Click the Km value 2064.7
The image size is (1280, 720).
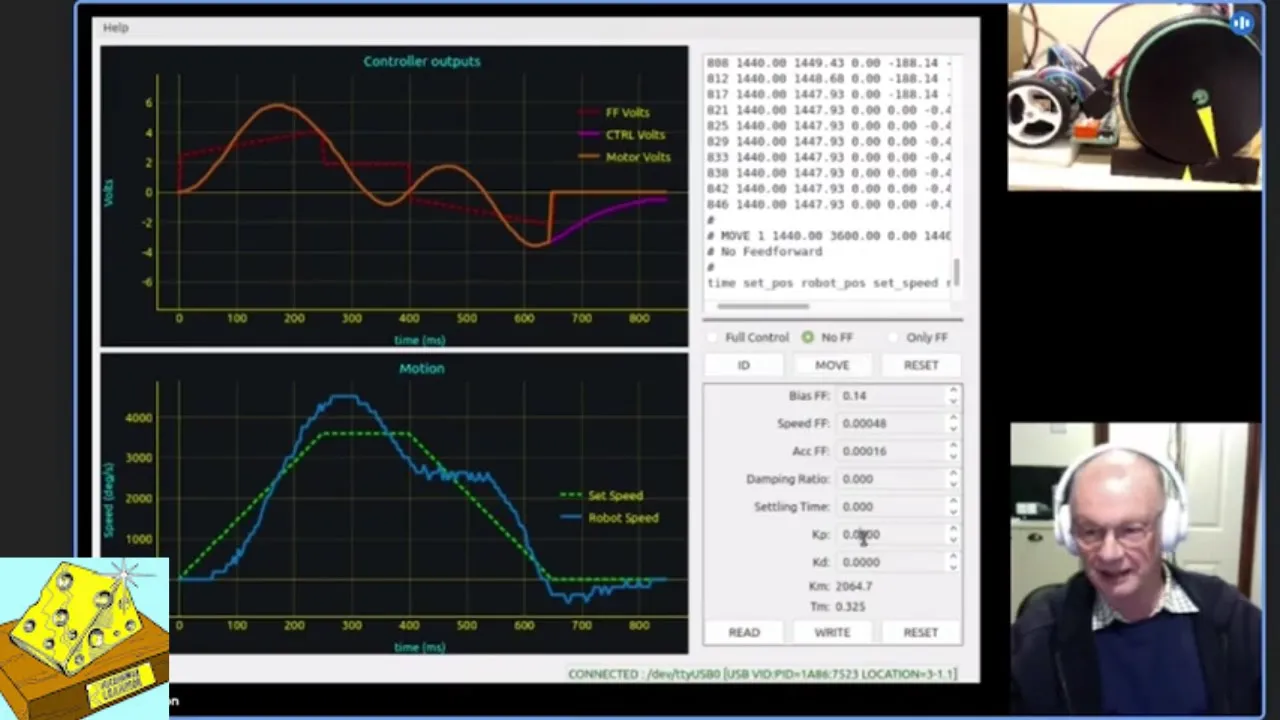click(853, 586)
